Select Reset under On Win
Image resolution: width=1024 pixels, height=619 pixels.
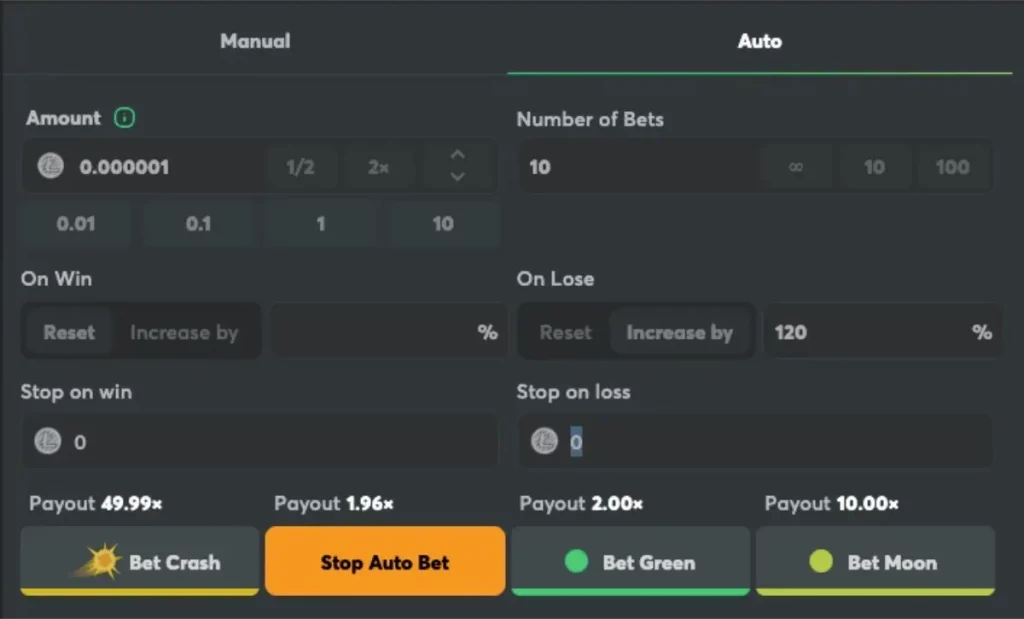click(69, 332)
